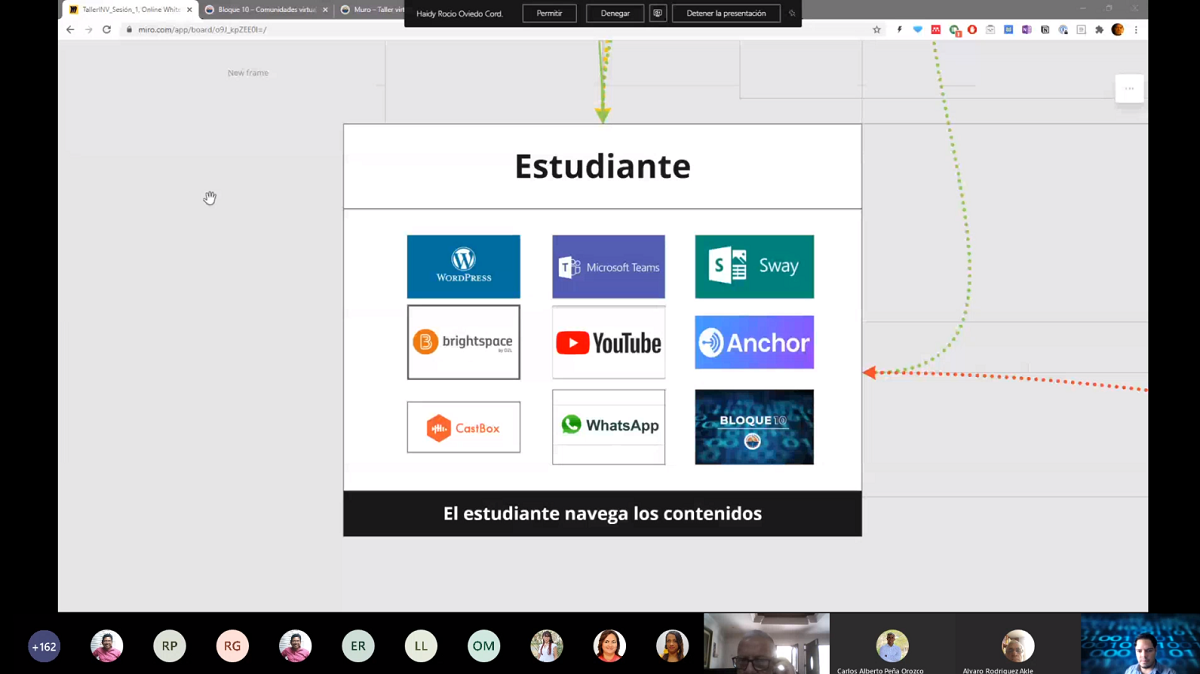
Task: Select participant RG avatar
Action: pyautogui.click(x=232, y=646)
